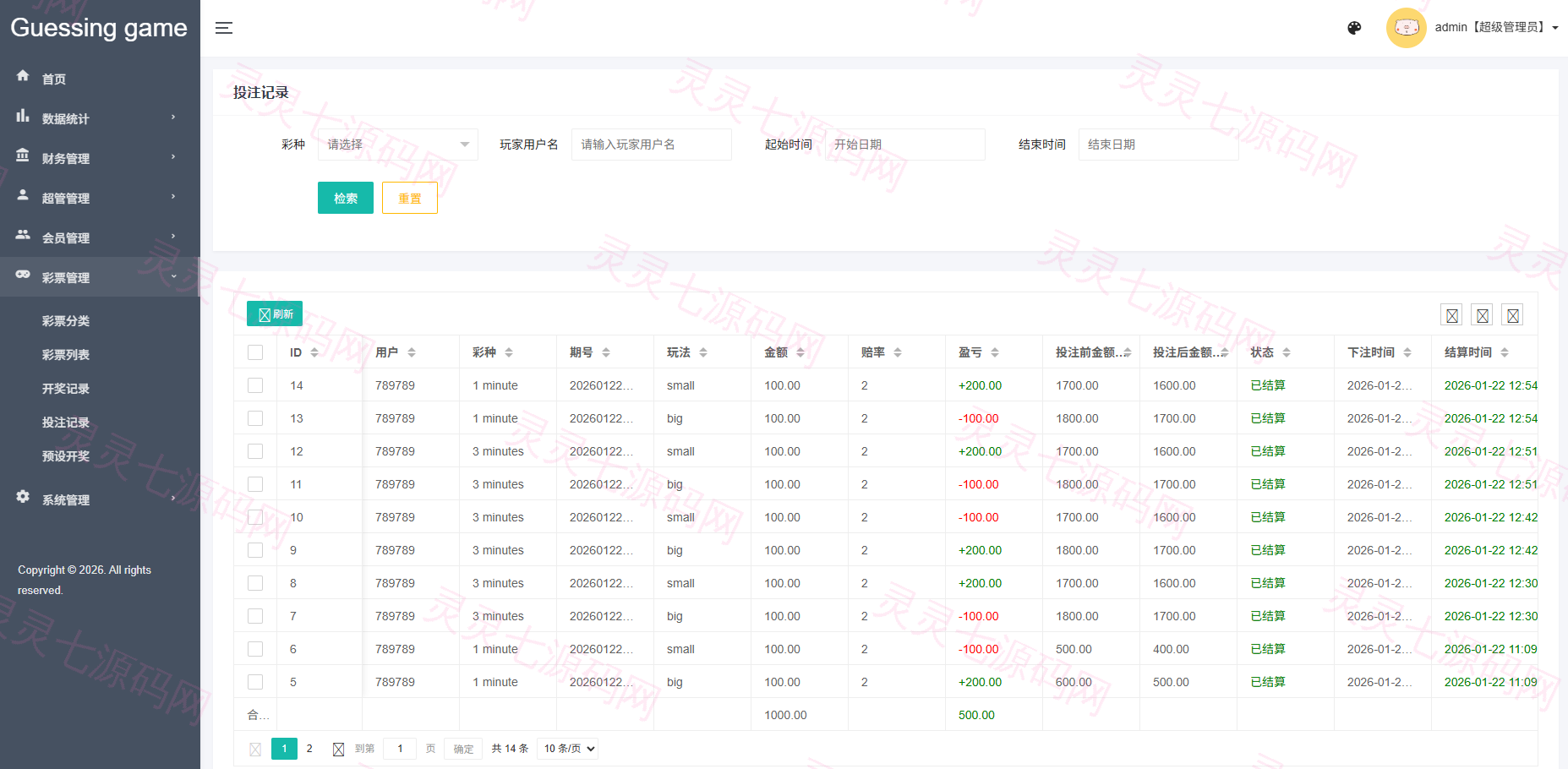This screenshot has width=1568, height=769.
Task: Expand the 财务管理 menu
Action: pos(100,158)
